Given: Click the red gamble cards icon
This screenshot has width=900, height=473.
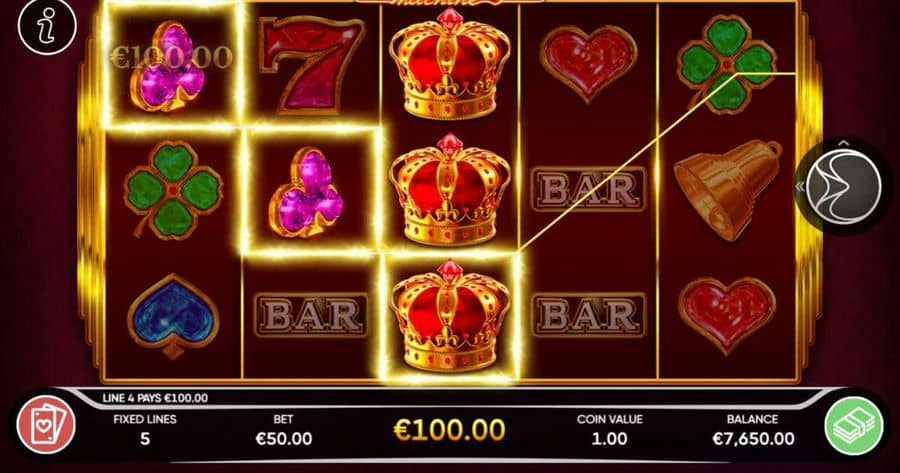Looking at the screenshot, I should tap(46, 425).
